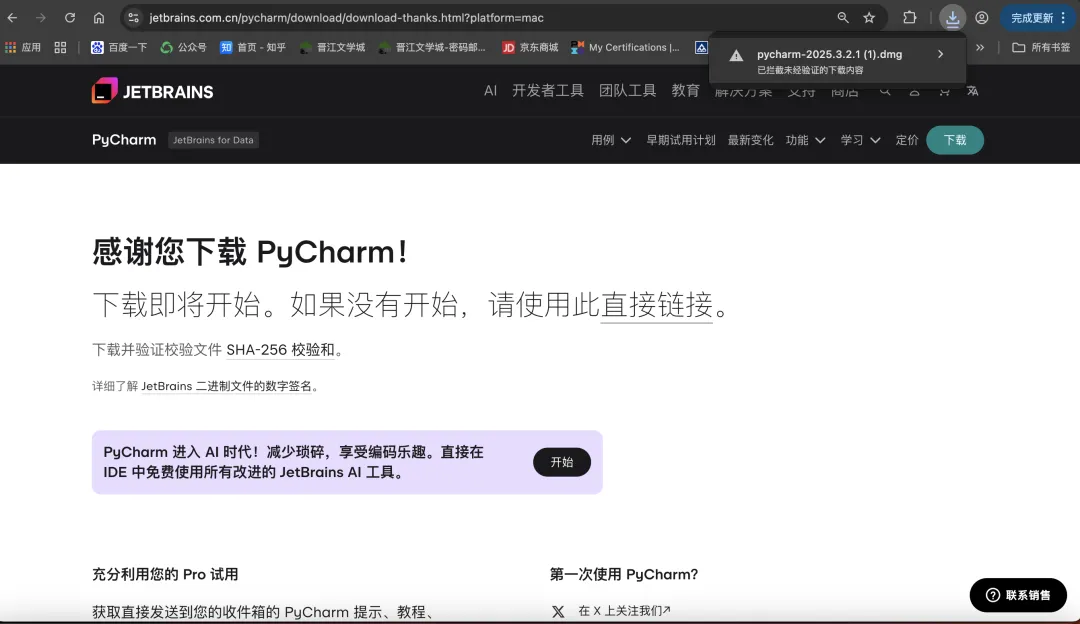Image resolution: width=1080 pixels, height=624 pixels.
Task: Click the 感谢您下载 PyCharm! heading
Action: click(x=250, y=252)
